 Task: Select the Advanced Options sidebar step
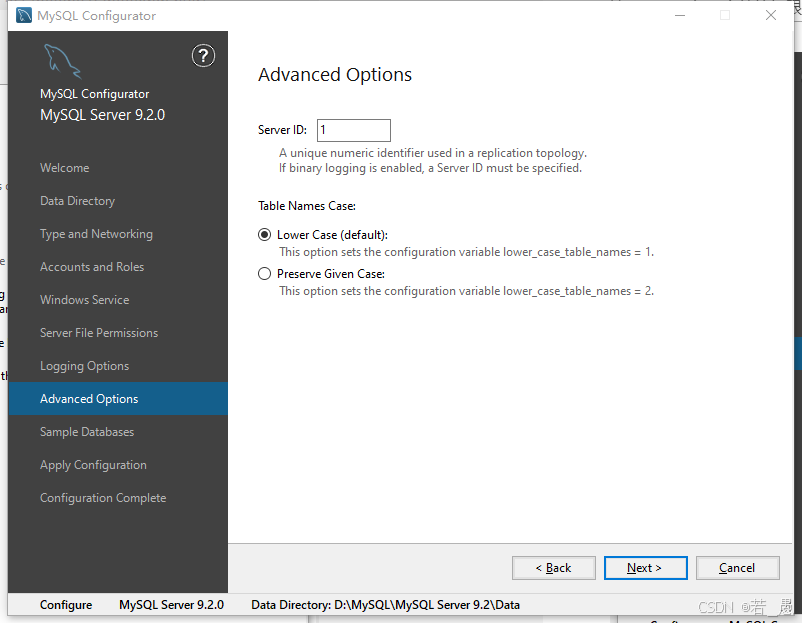118,398
